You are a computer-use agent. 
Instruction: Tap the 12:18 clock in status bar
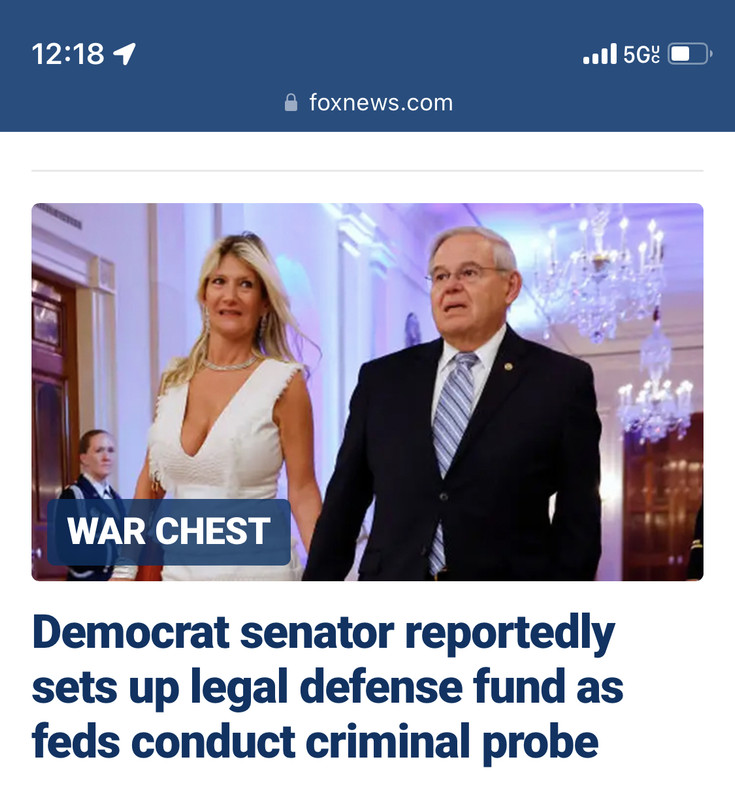pos(68,54)
